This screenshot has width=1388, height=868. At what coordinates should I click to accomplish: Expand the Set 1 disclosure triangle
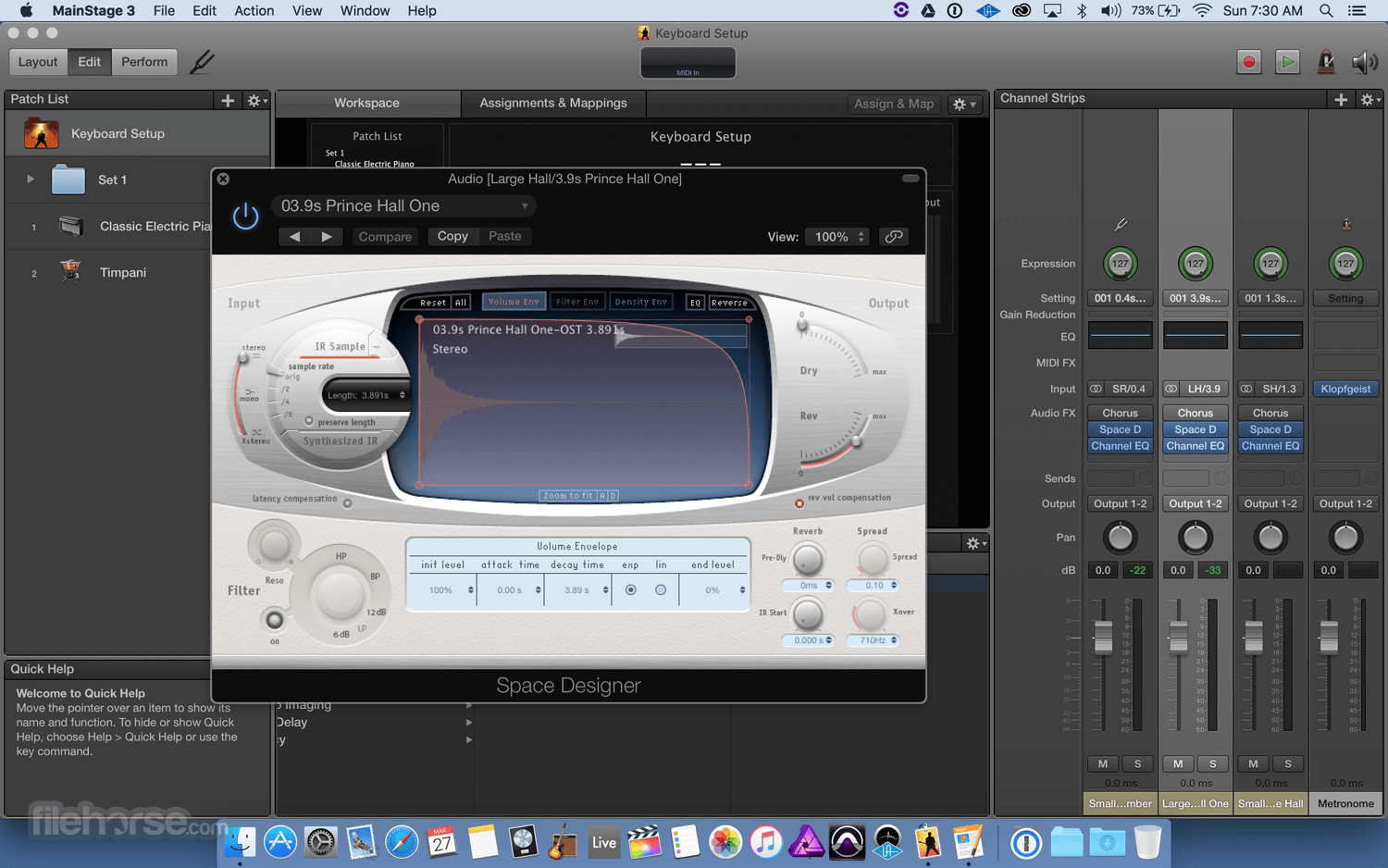pos(31,180)
